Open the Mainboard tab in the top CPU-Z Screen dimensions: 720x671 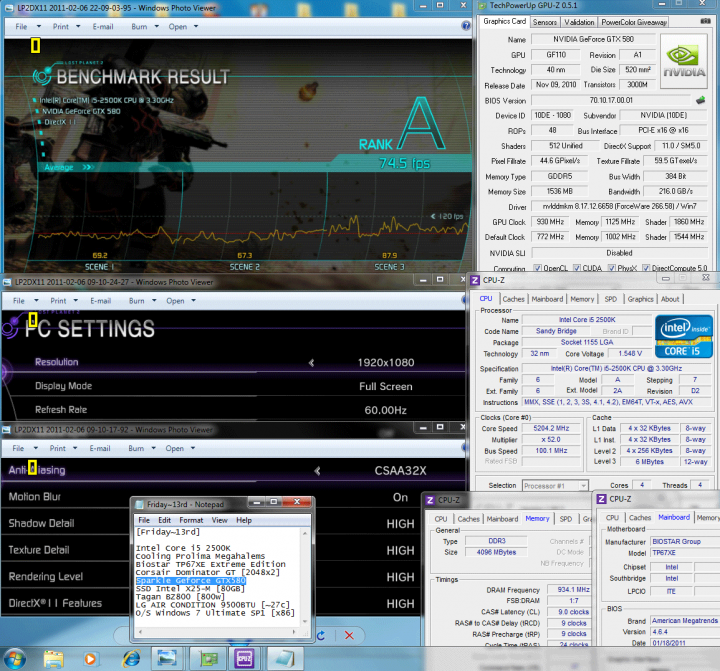pyautogui.click(x=547, y=299)
